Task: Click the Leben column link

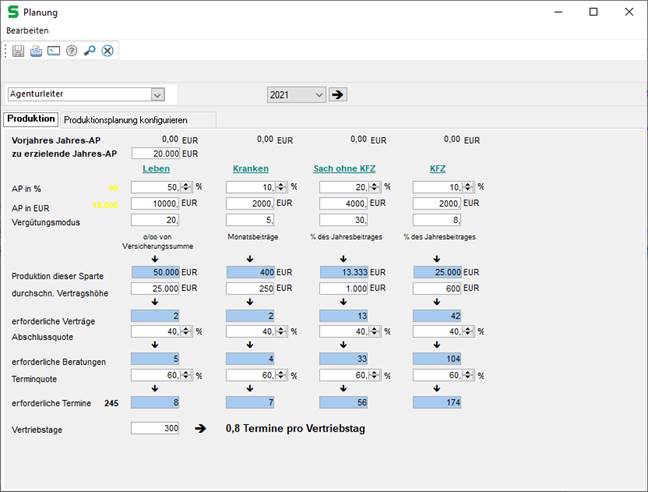Action: pos(156,169)
